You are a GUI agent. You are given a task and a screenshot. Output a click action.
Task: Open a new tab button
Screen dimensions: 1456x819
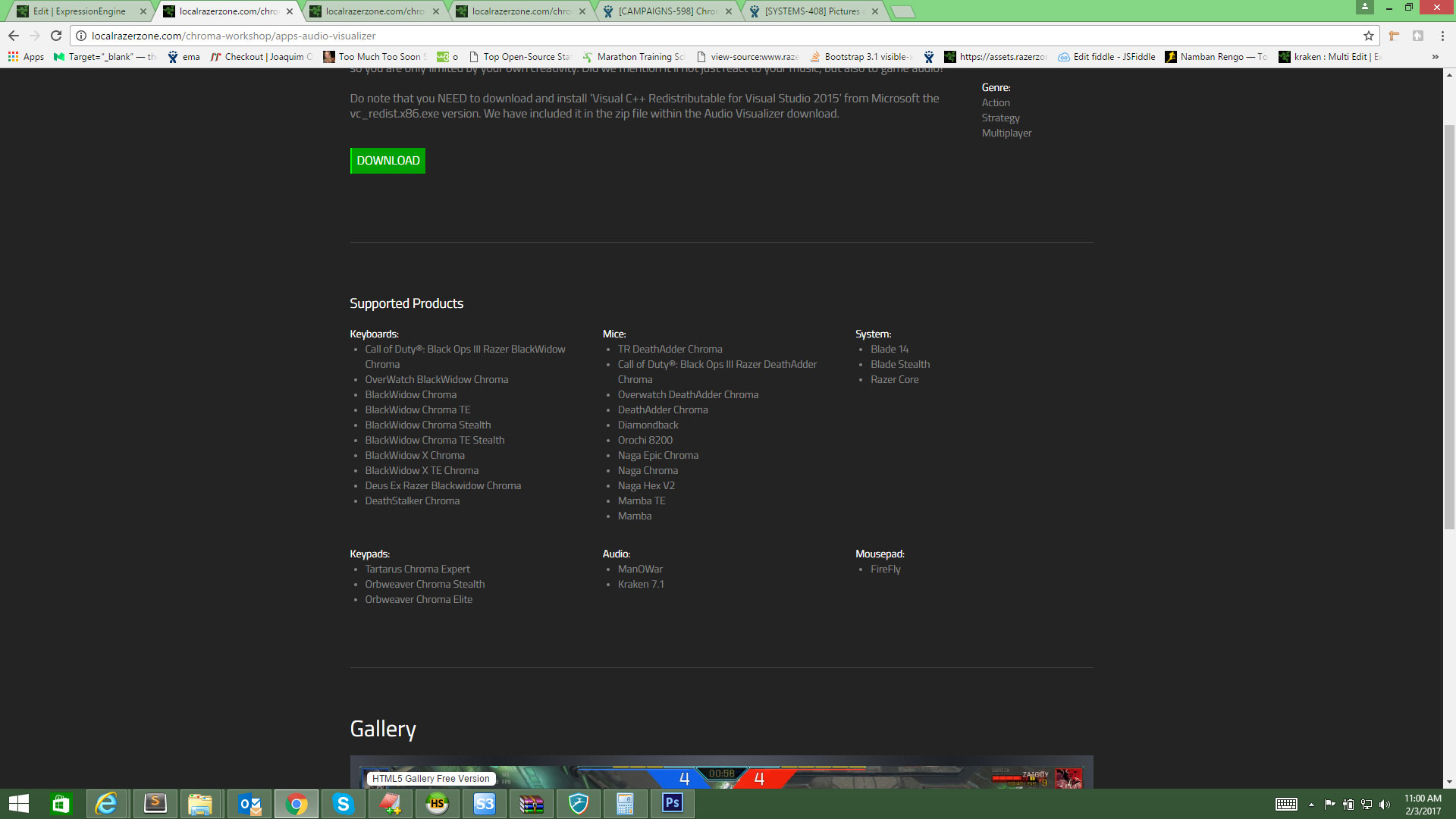click(902, 11)
